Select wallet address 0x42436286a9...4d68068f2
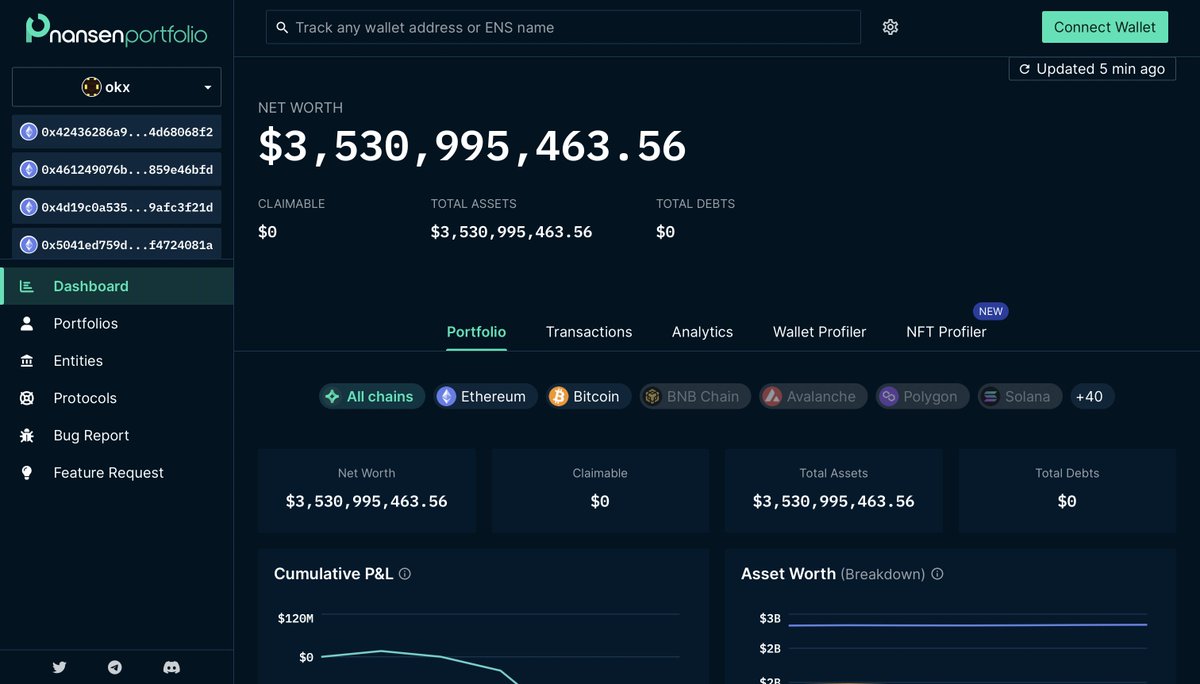1200x684 pixels. (117, 131)
